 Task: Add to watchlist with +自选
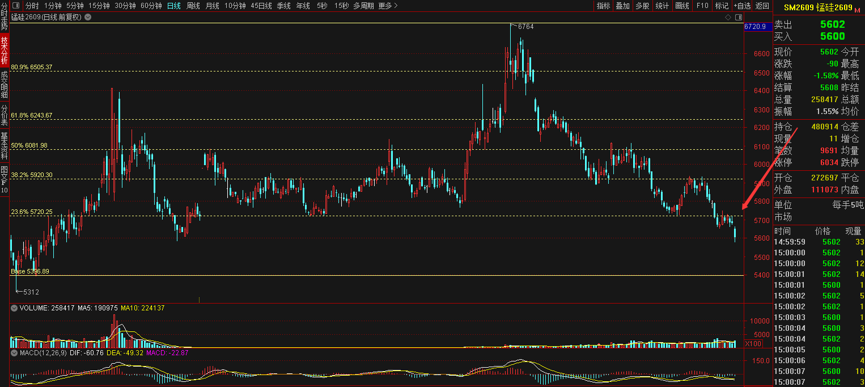[x=742, y=6]
